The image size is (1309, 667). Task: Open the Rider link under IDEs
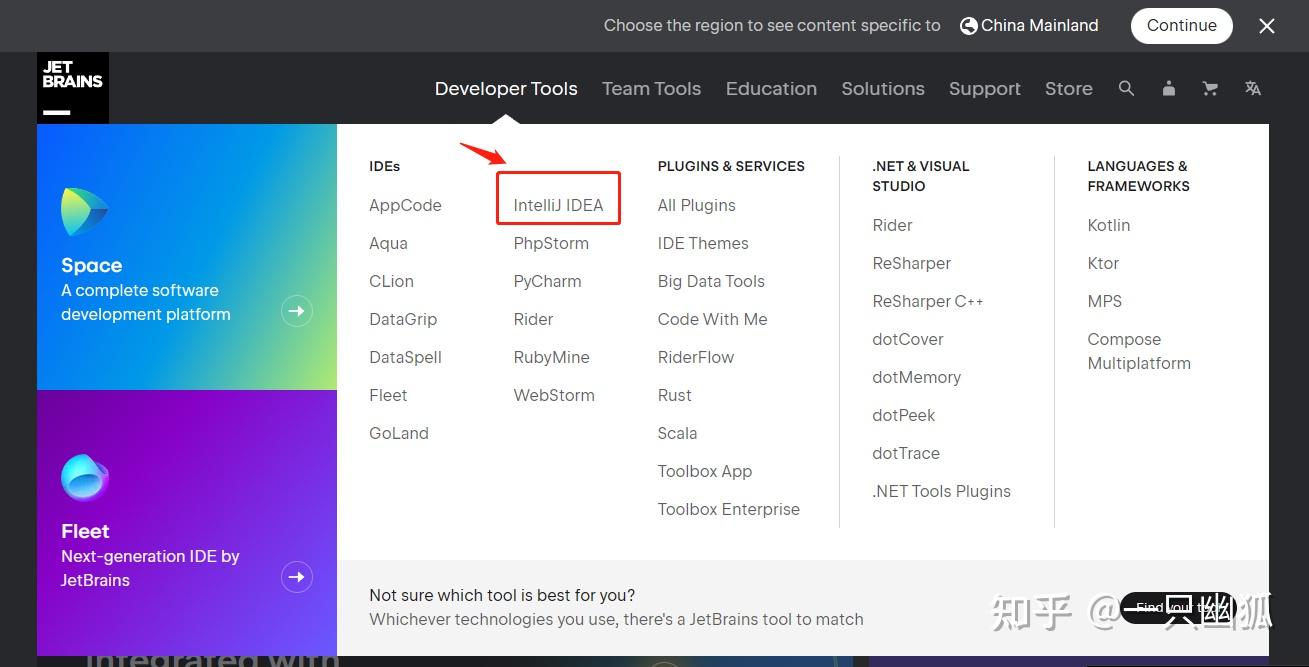click(533, 319)
